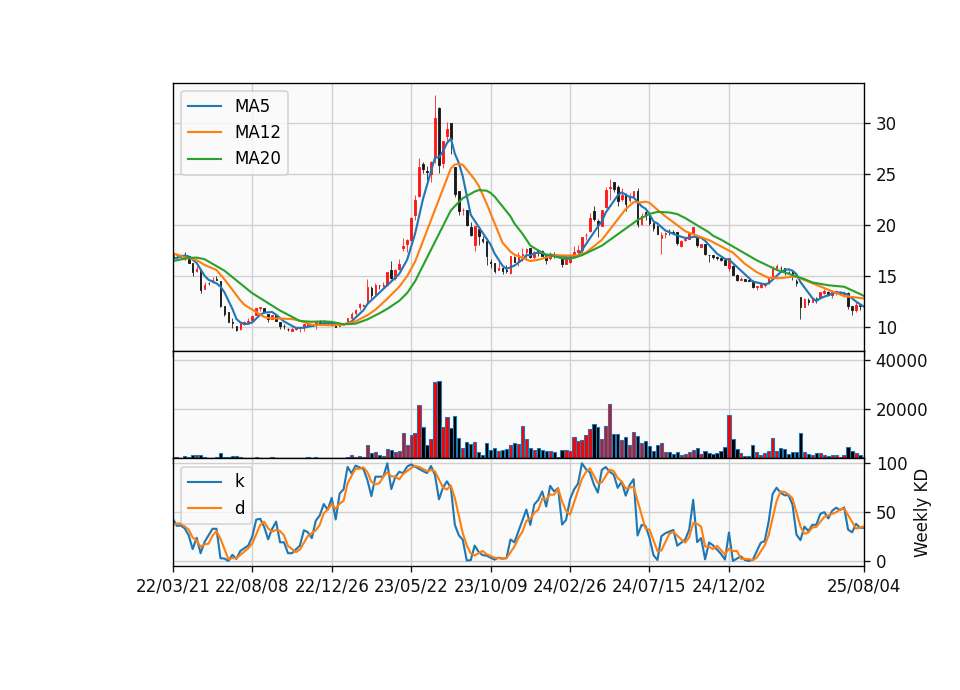Image resolution: width=960 pixels, height=690 pixels.
Task: Click the 24/07/15 date label
Action: pos(649,586)
